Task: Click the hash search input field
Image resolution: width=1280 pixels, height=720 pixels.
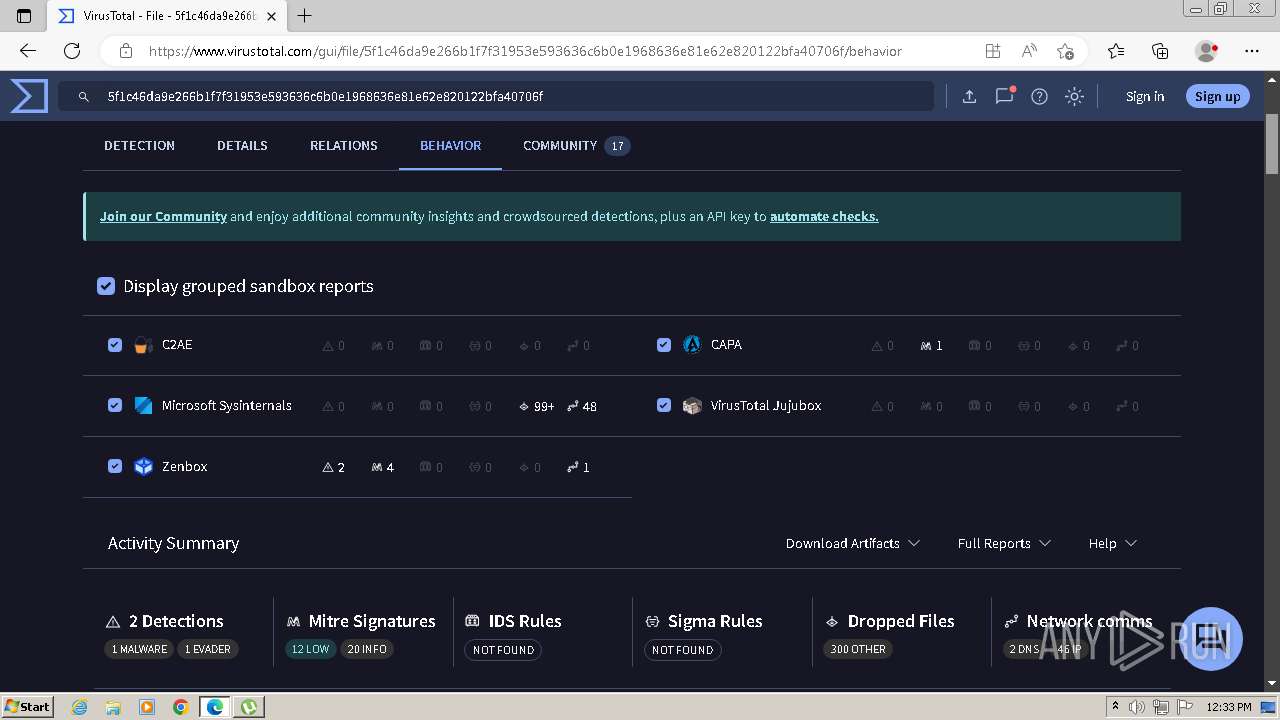Action: tap(495, 97)
